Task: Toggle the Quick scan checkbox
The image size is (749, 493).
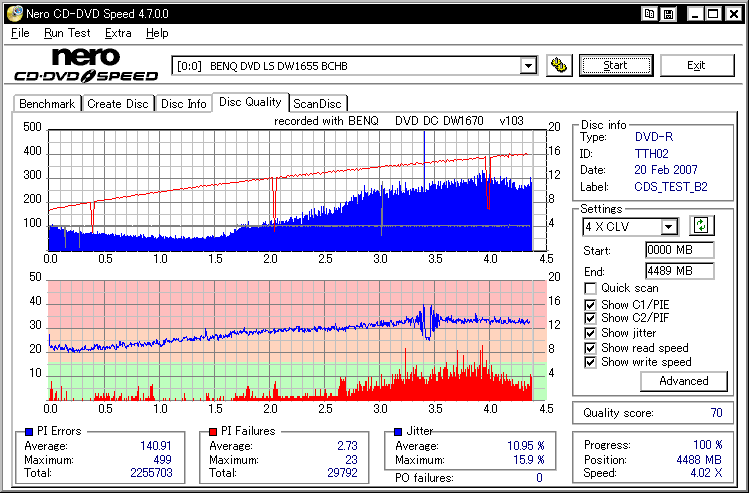Action: (590, 288)
